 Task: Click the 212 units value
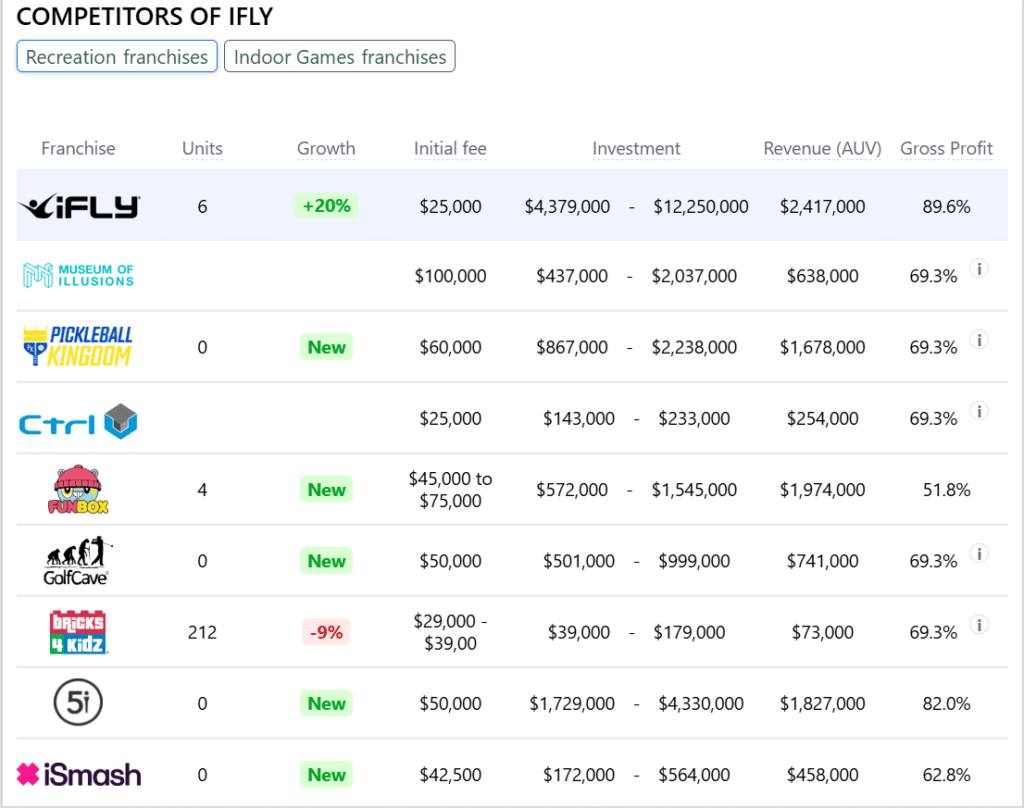pyautogui.click(x=202, y=632)
